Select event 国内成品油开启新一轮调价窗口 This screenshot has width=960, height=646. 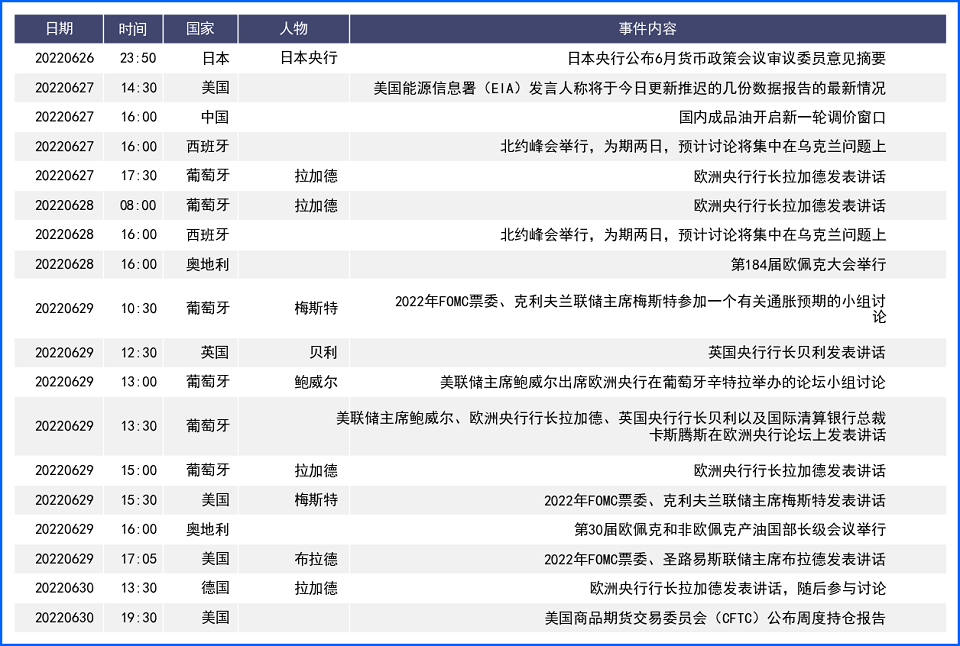[x=782, y=118]
